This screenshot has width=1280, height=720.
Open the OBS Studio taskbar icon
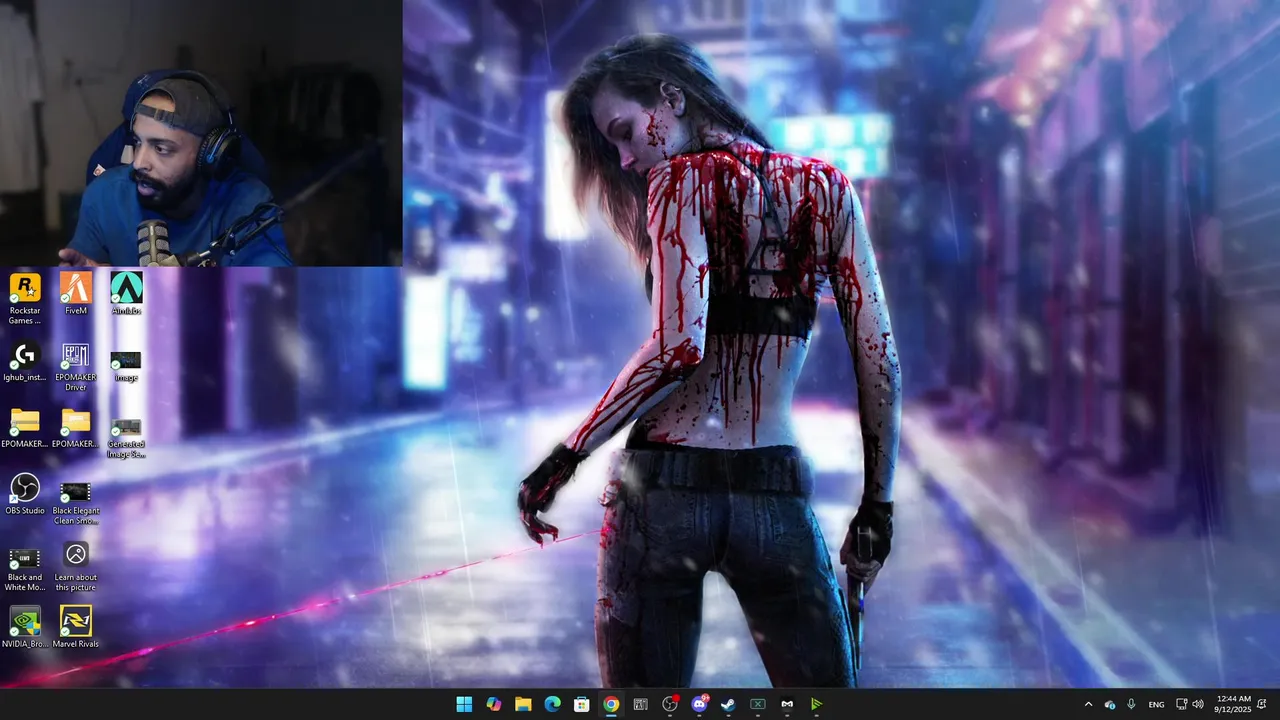click(x=670, y=704)
